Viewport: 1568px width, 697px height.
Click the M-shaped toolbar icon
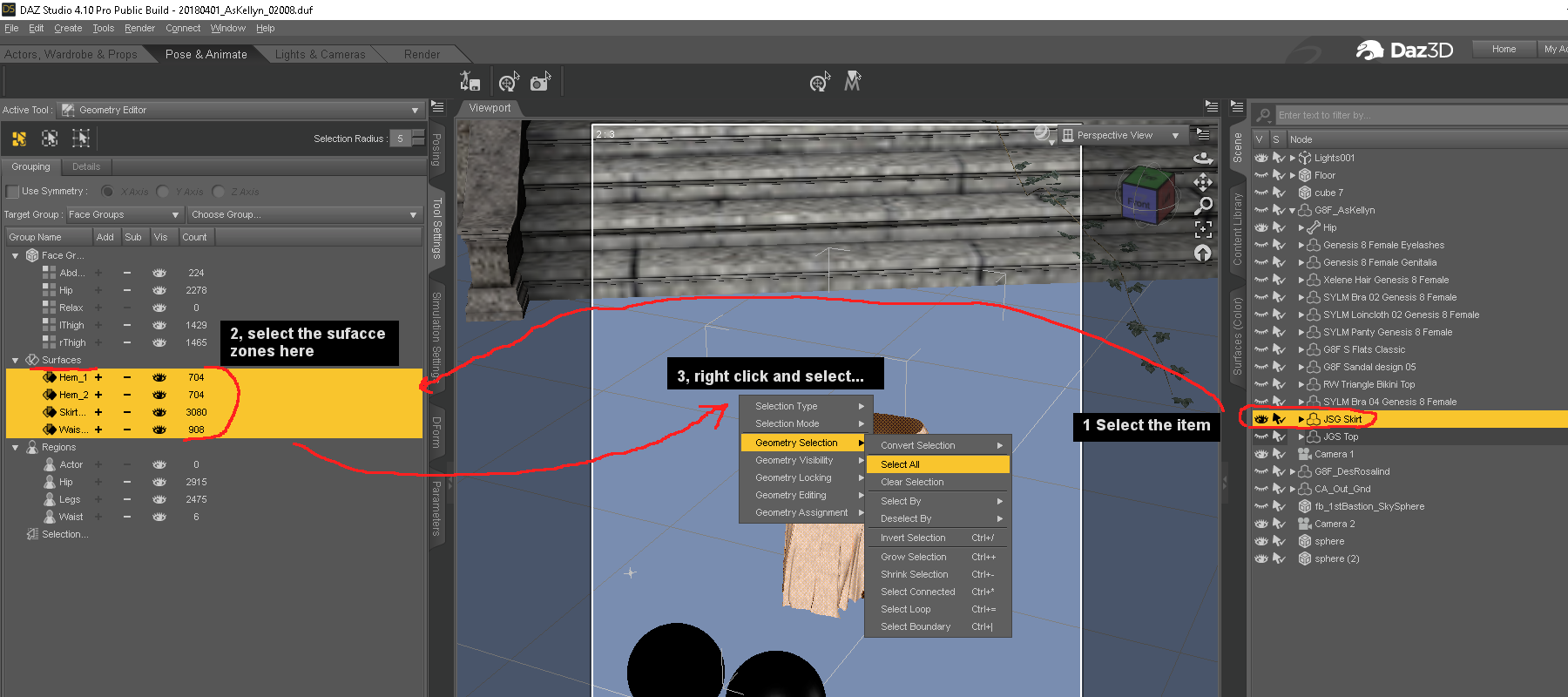(x=853, y=81)
